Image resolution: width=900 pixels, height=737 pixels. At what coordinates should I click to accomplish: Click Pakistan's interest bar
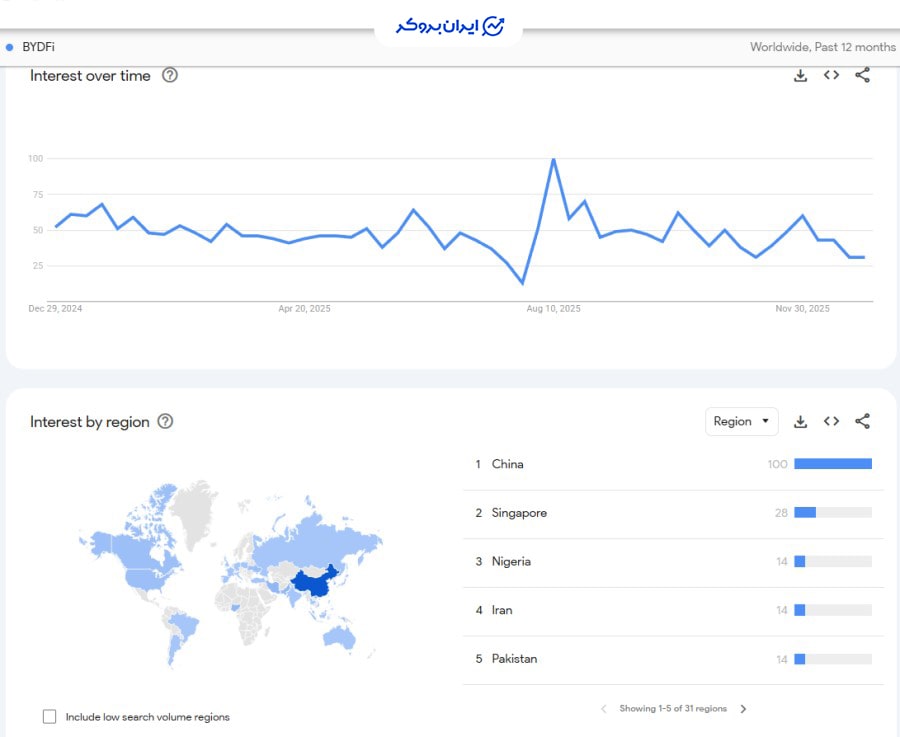point(833,659)
